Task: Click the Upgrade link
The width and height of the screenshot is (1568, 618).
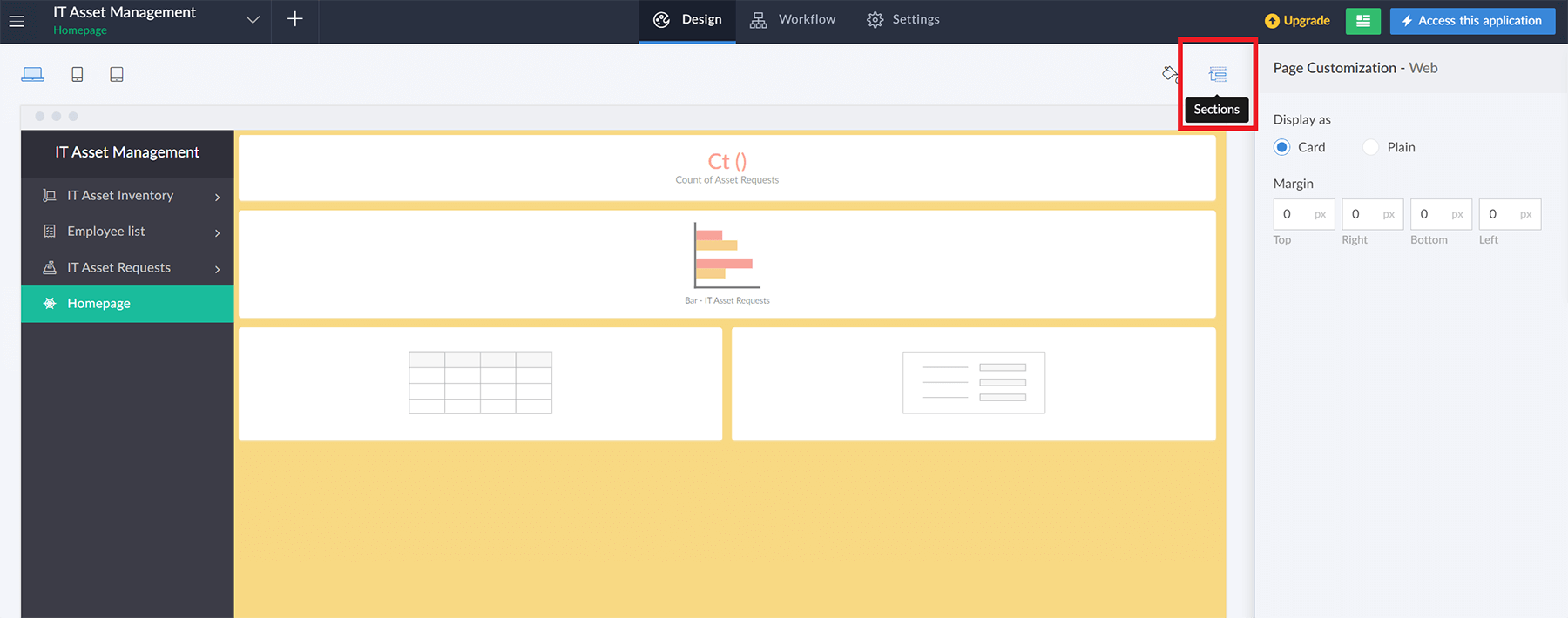Action: 1297,21
